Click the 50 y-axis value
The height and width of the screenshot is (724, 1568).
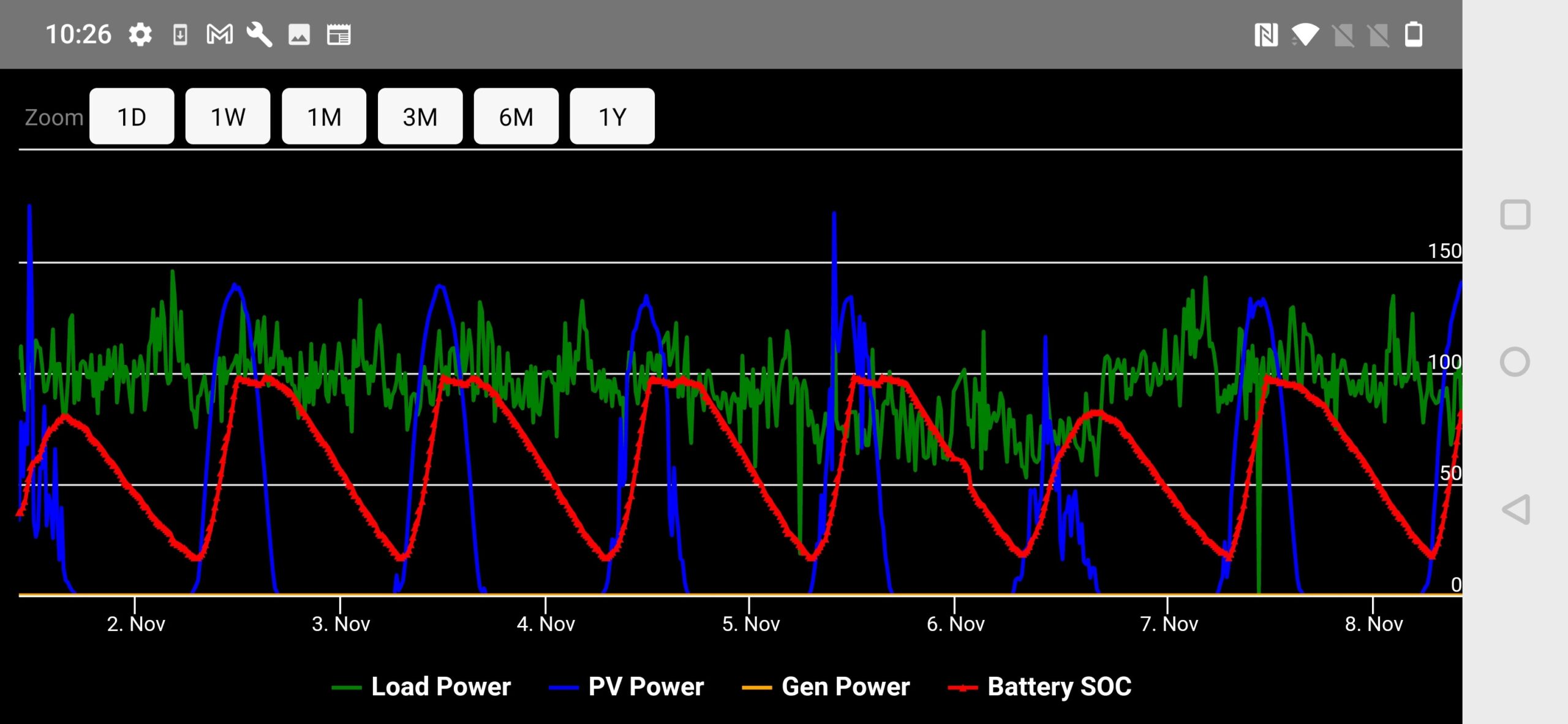pyautogui.click(x=1450, y=473)
